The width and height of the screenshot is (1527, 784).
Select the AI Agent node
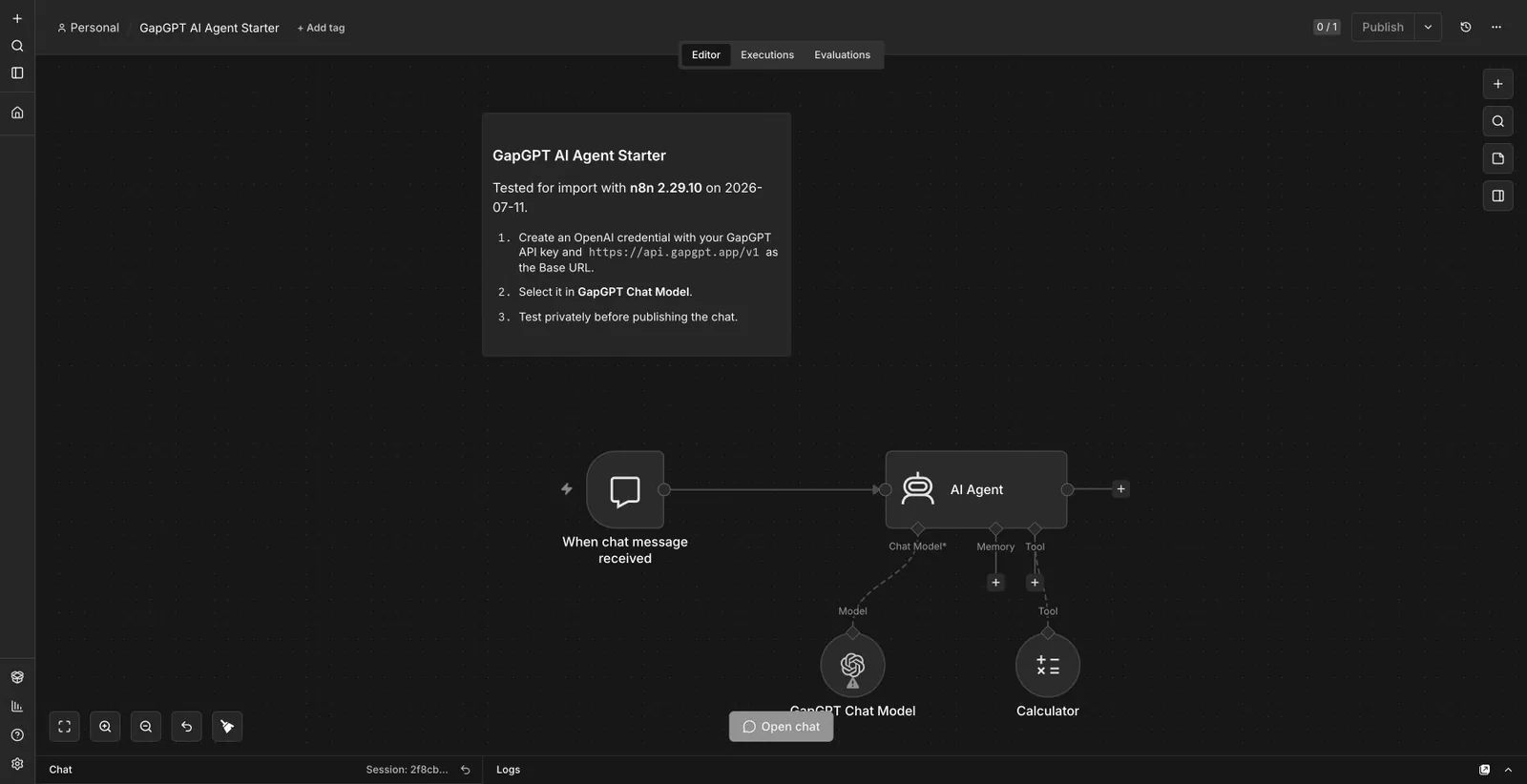pos(975,490)
